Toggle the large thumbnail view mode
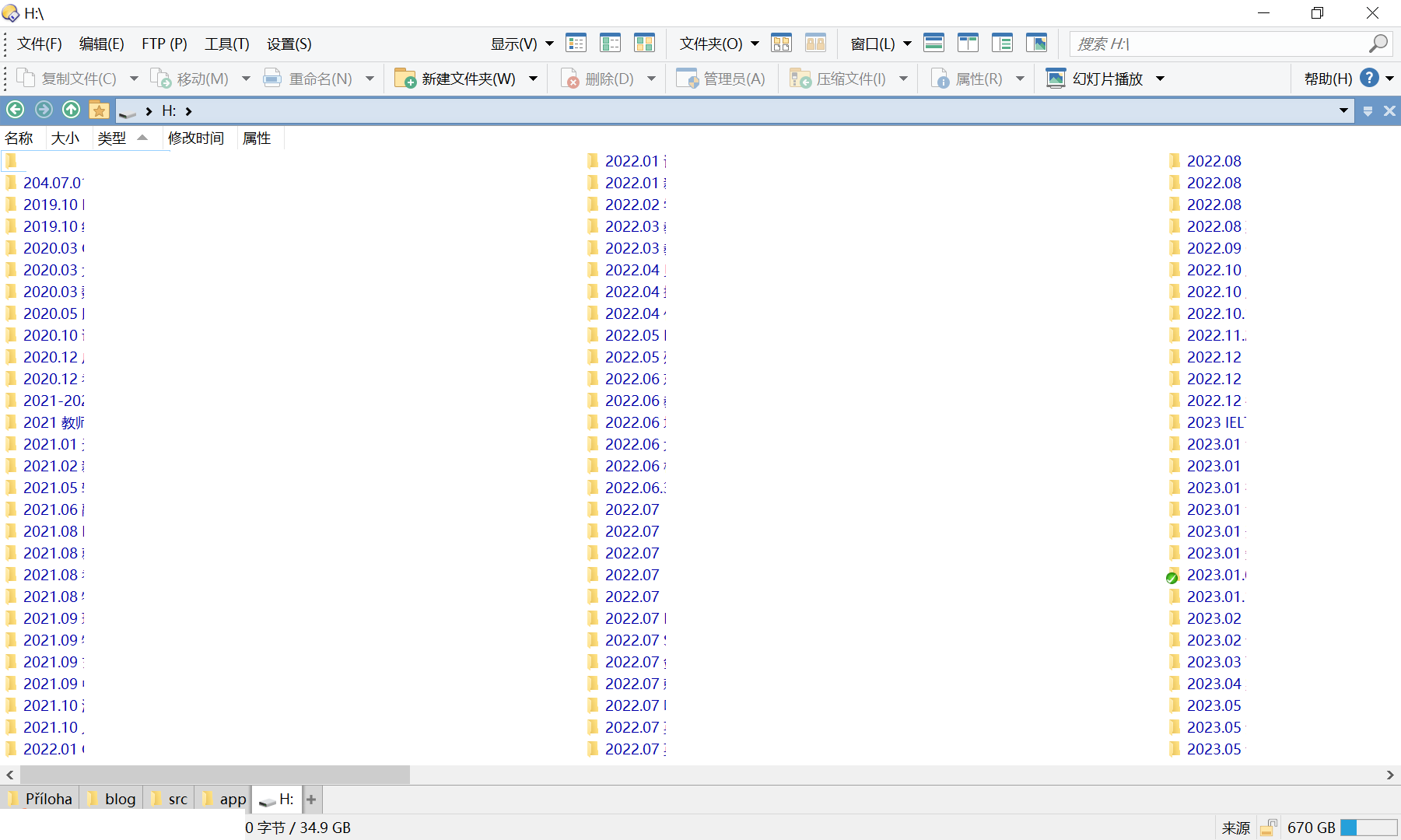Image resolution: width=1401 pixels, height=840 pixels. [645, 44]
